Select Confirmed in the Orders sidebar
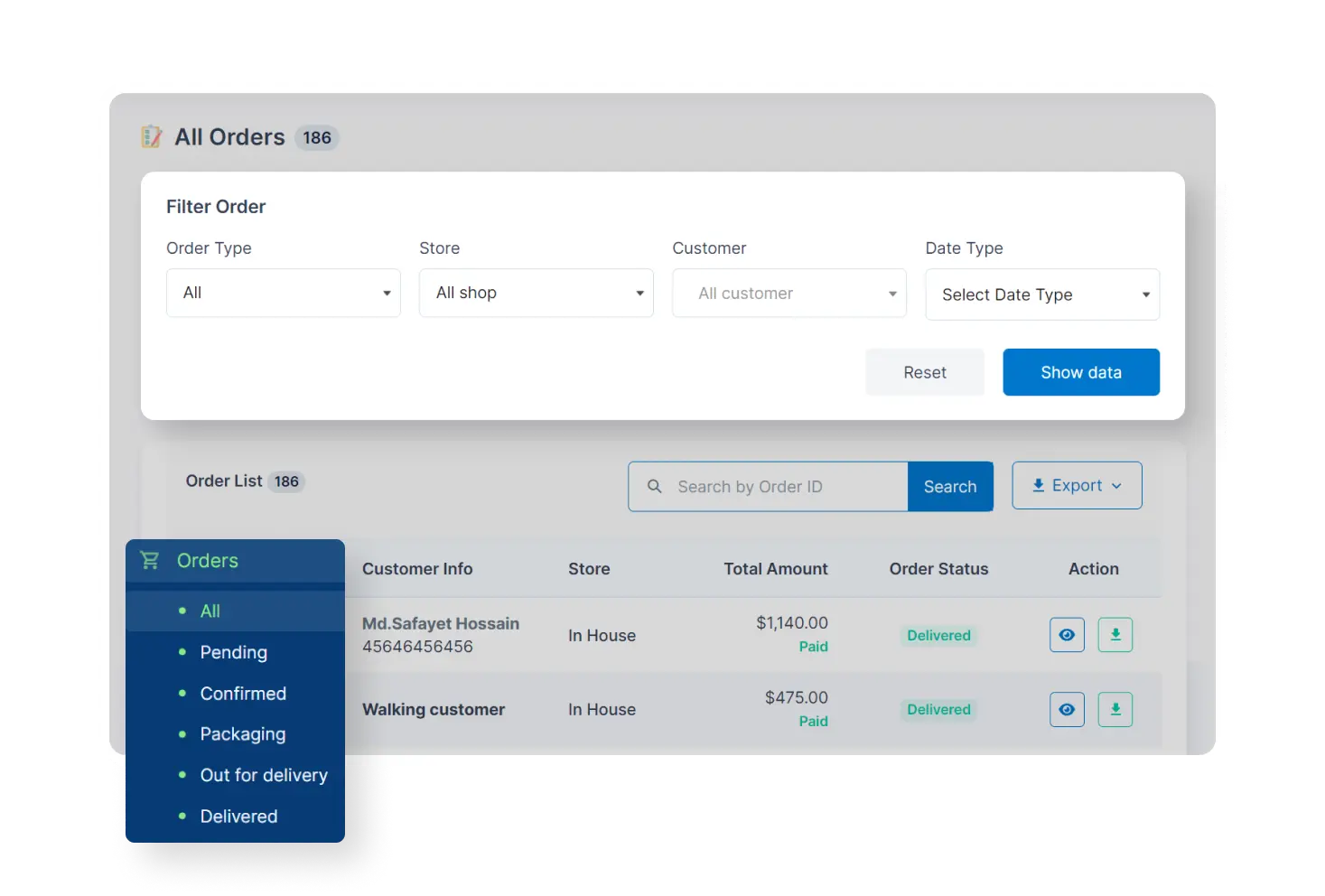The height and width of the screenshot is (896, 1325). 243,693
